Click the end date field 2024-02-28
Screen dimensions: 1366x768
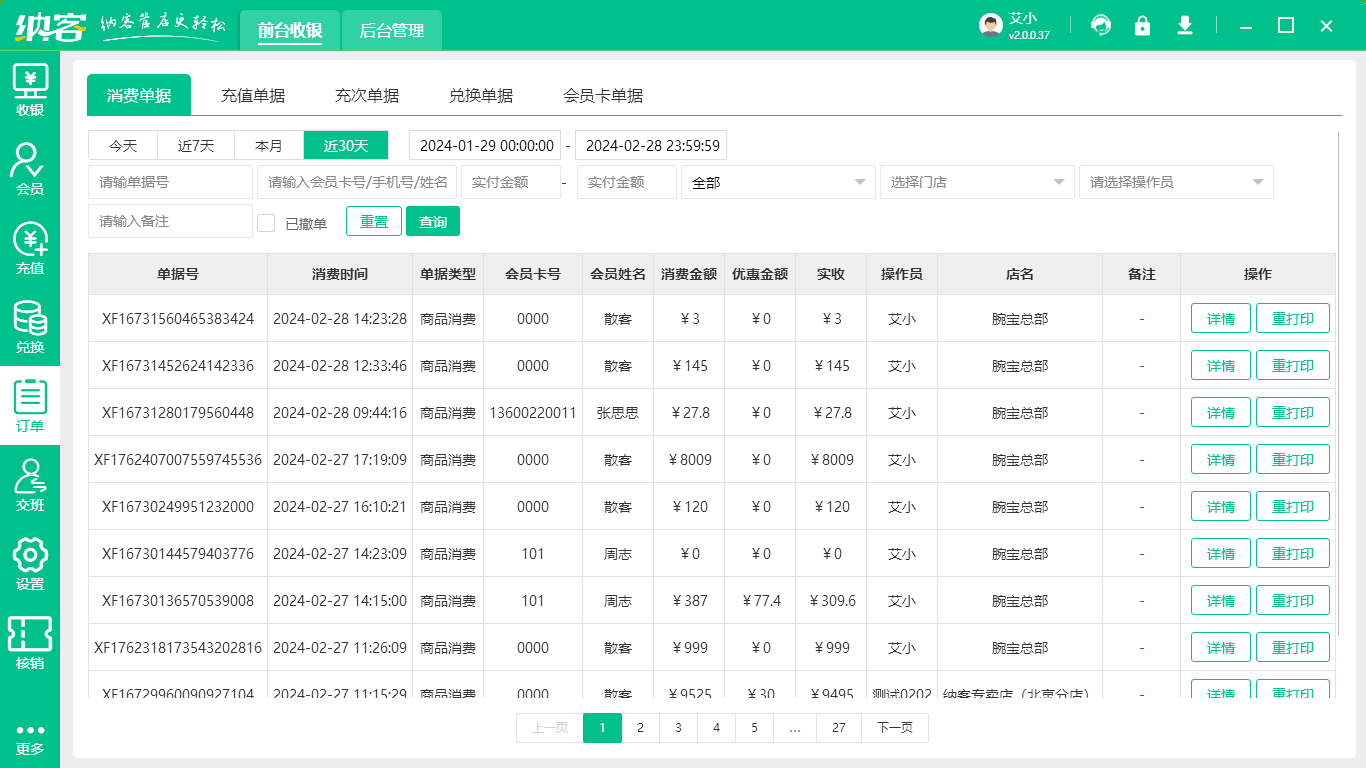651,145
